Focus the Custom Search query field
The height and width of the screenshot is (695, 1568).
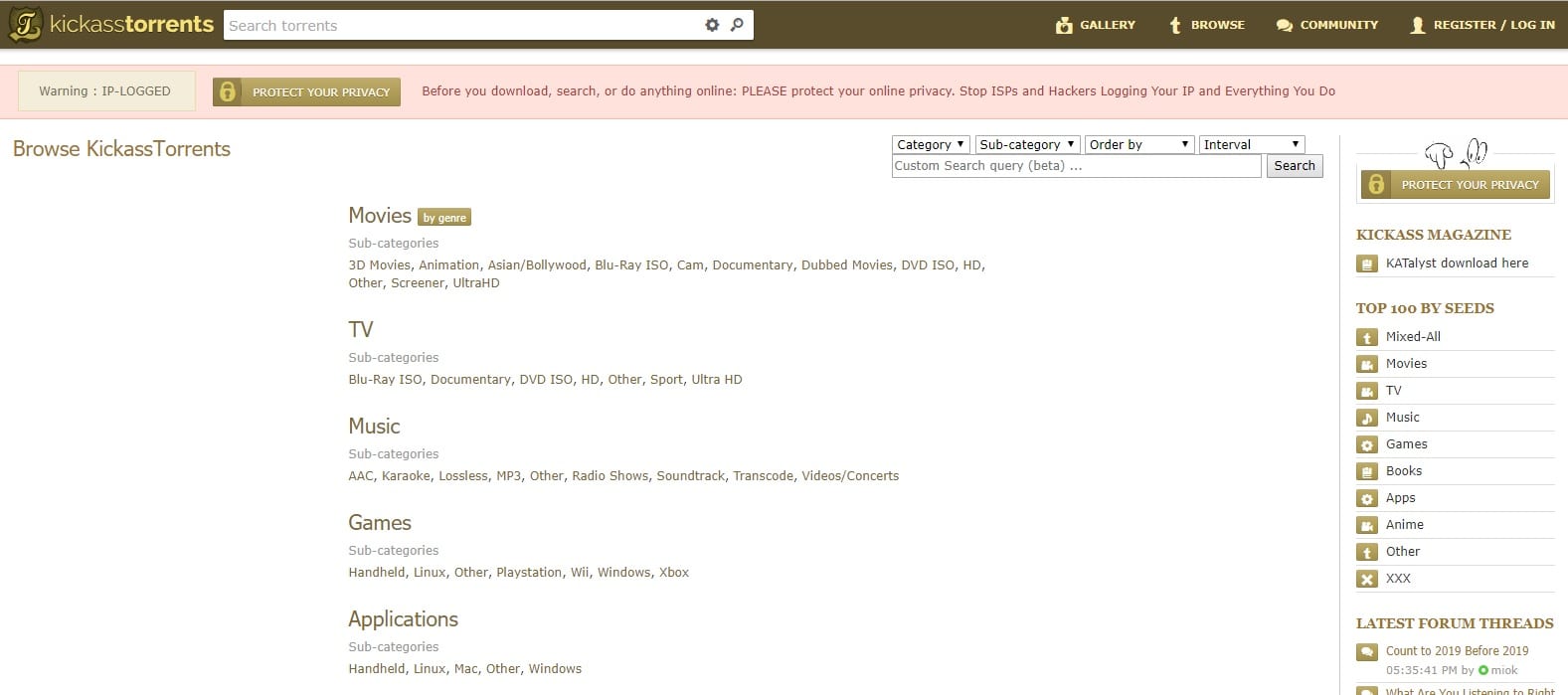pyautogui.click(x=1077, y=166)
